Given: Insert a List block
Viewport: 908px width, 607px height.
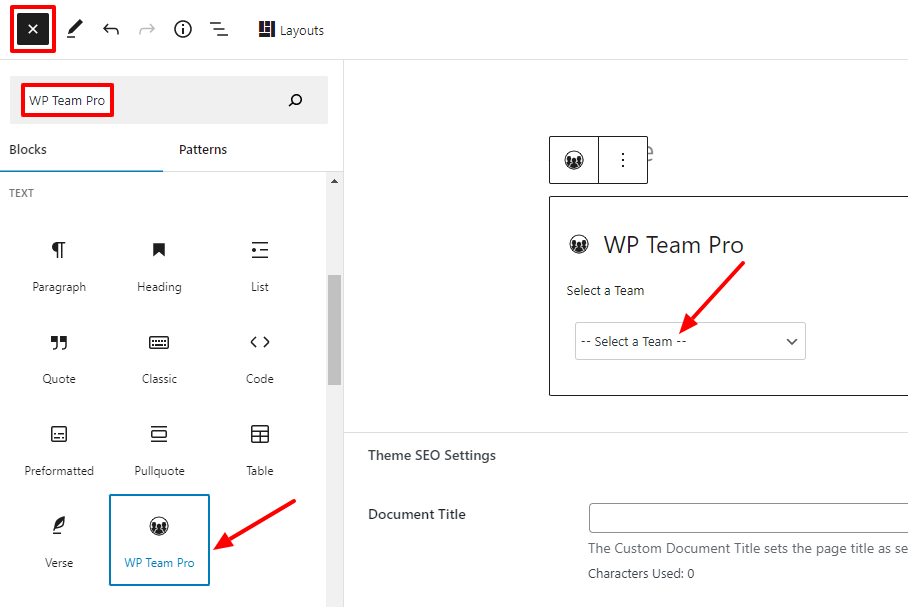Looking at the screenshot, I should pyautogui.click(x=259, y=265).
